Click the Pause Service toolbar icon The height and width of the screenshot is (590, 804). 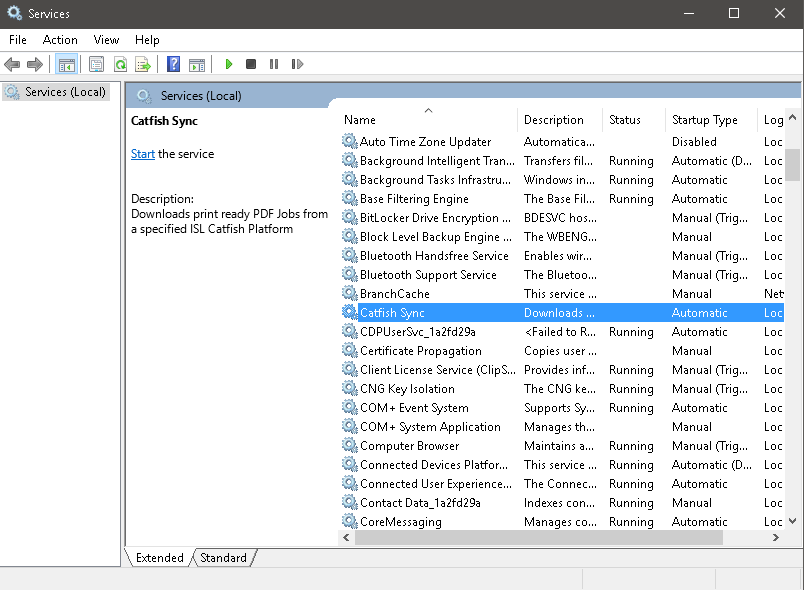click(274, 65)
